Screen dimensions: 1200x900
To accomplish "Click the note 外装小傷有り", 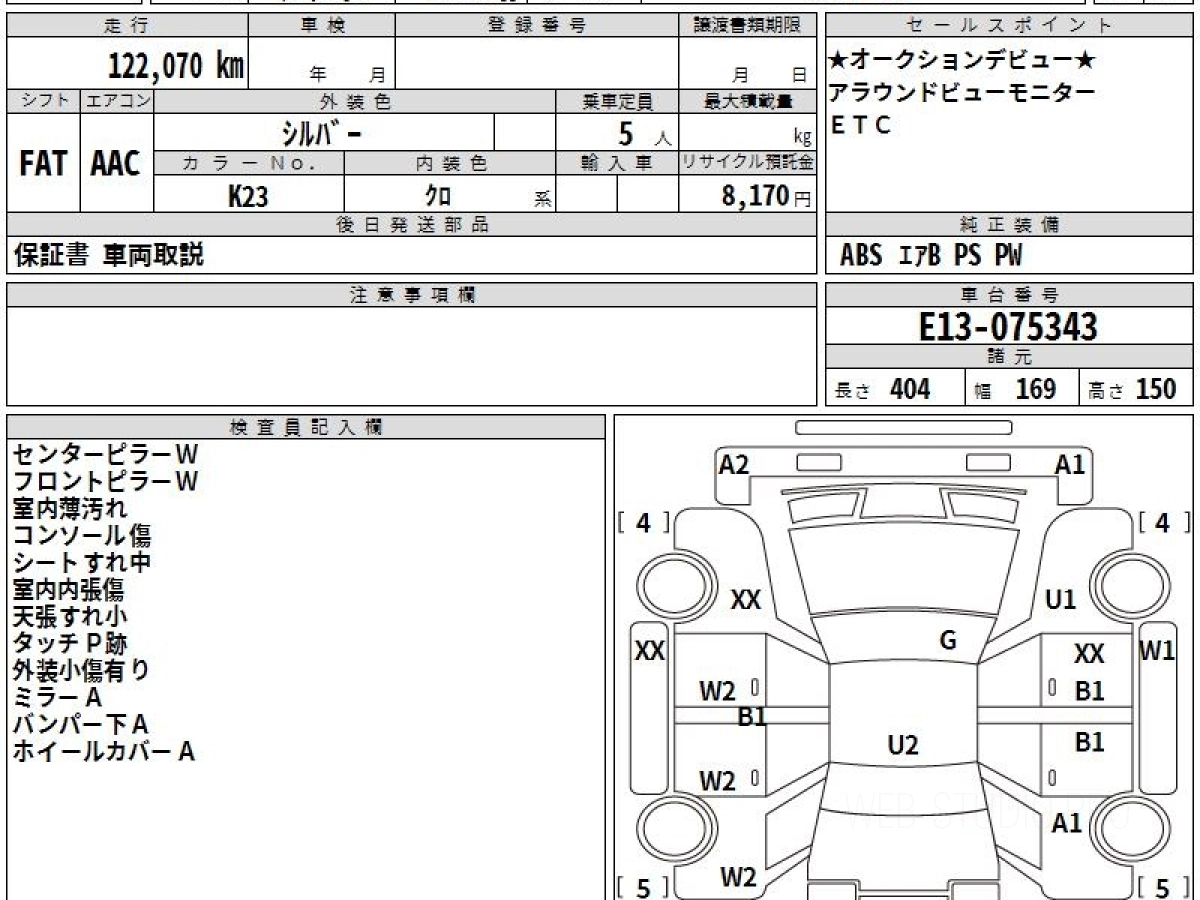I will pos(82,671).
